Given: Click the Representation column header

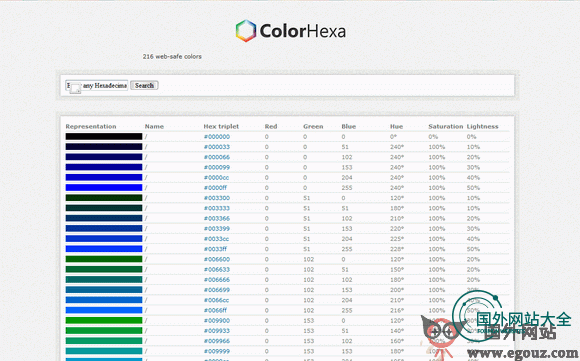Looking at the screenshot, I should (x=91, y=126).
